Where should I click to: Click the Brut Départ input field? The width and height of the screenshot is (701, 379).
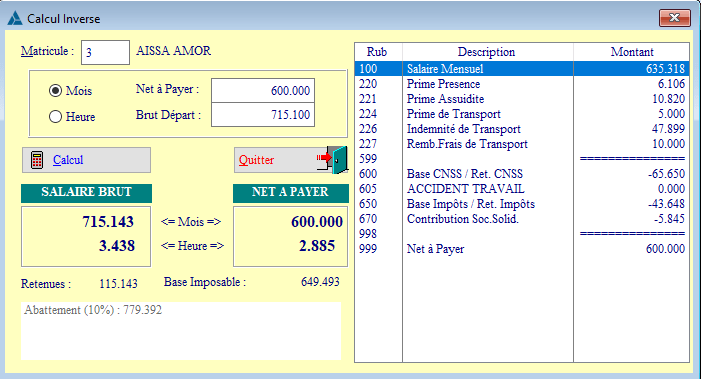point(263,115)
